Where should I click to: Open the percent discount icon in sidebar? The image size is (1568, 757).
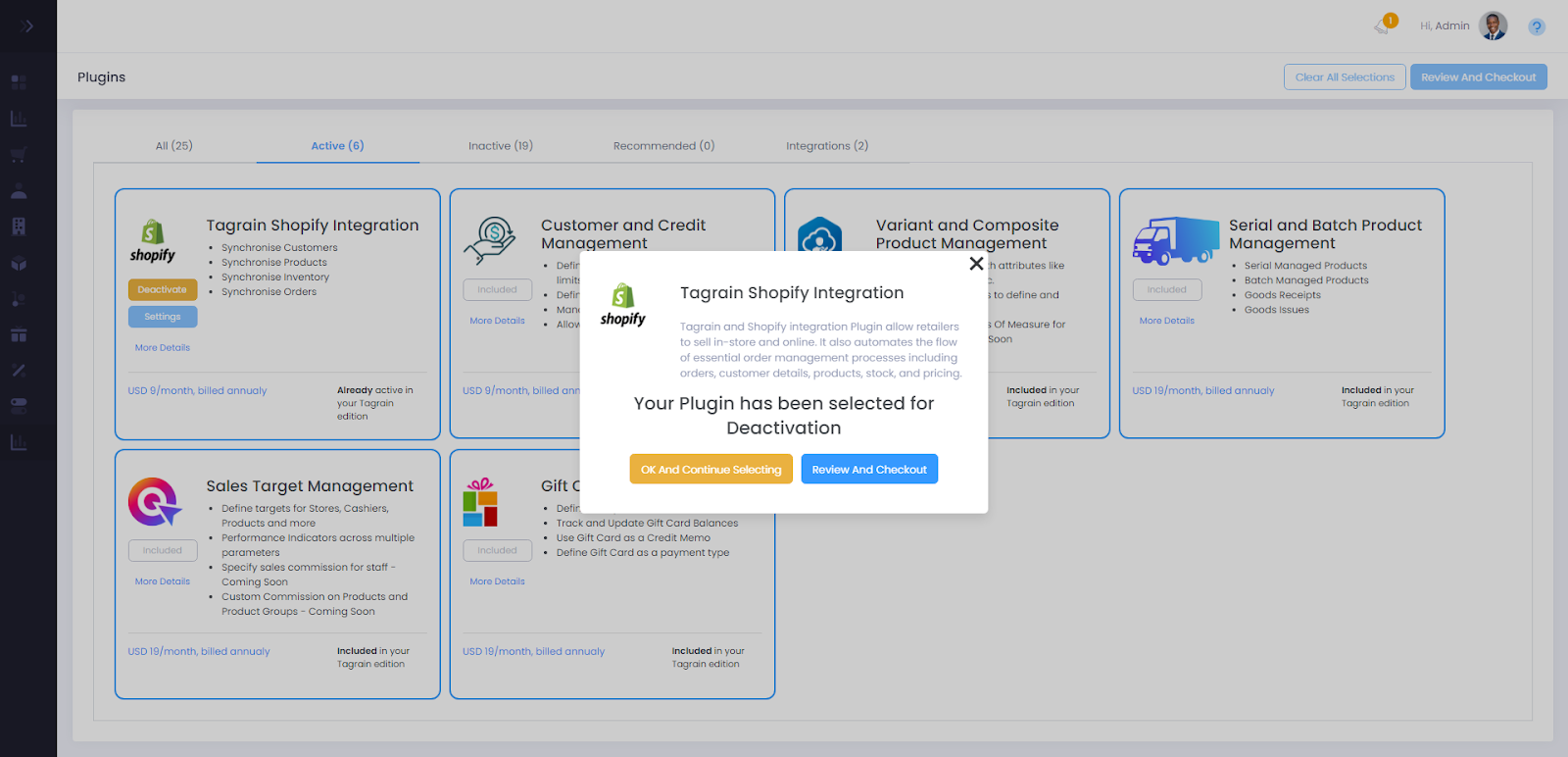(19, 370)
